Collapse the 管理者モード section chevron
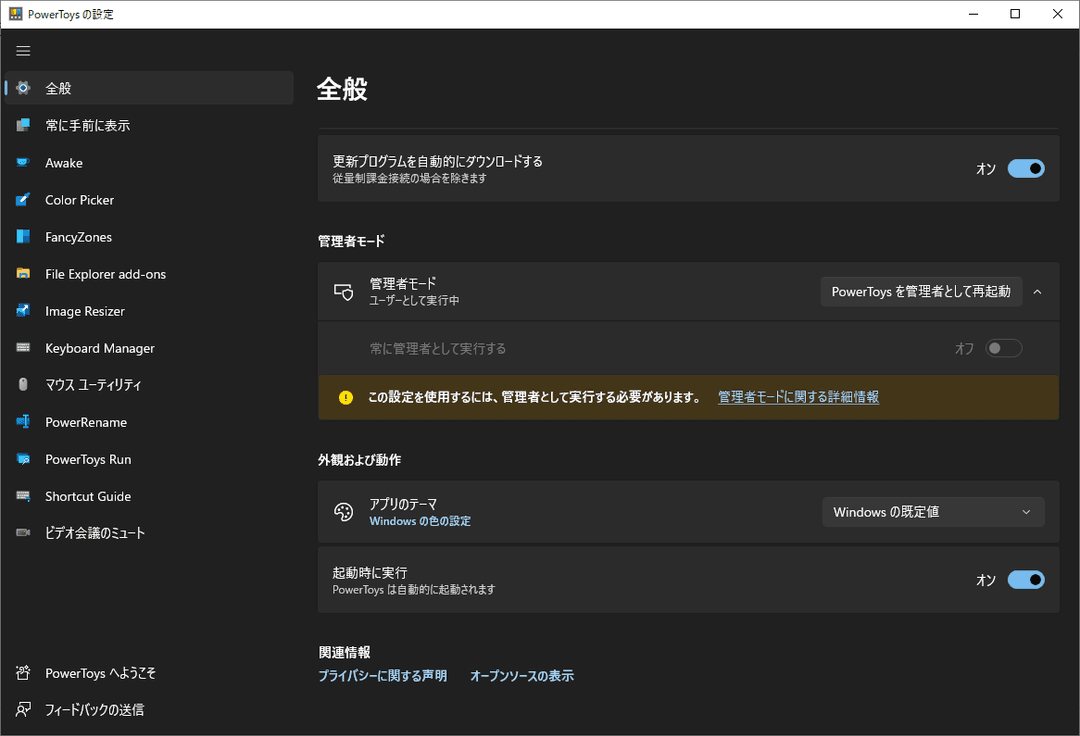Image resolution: width=1080 pixels, height=736 pixels. (1037, 292)
